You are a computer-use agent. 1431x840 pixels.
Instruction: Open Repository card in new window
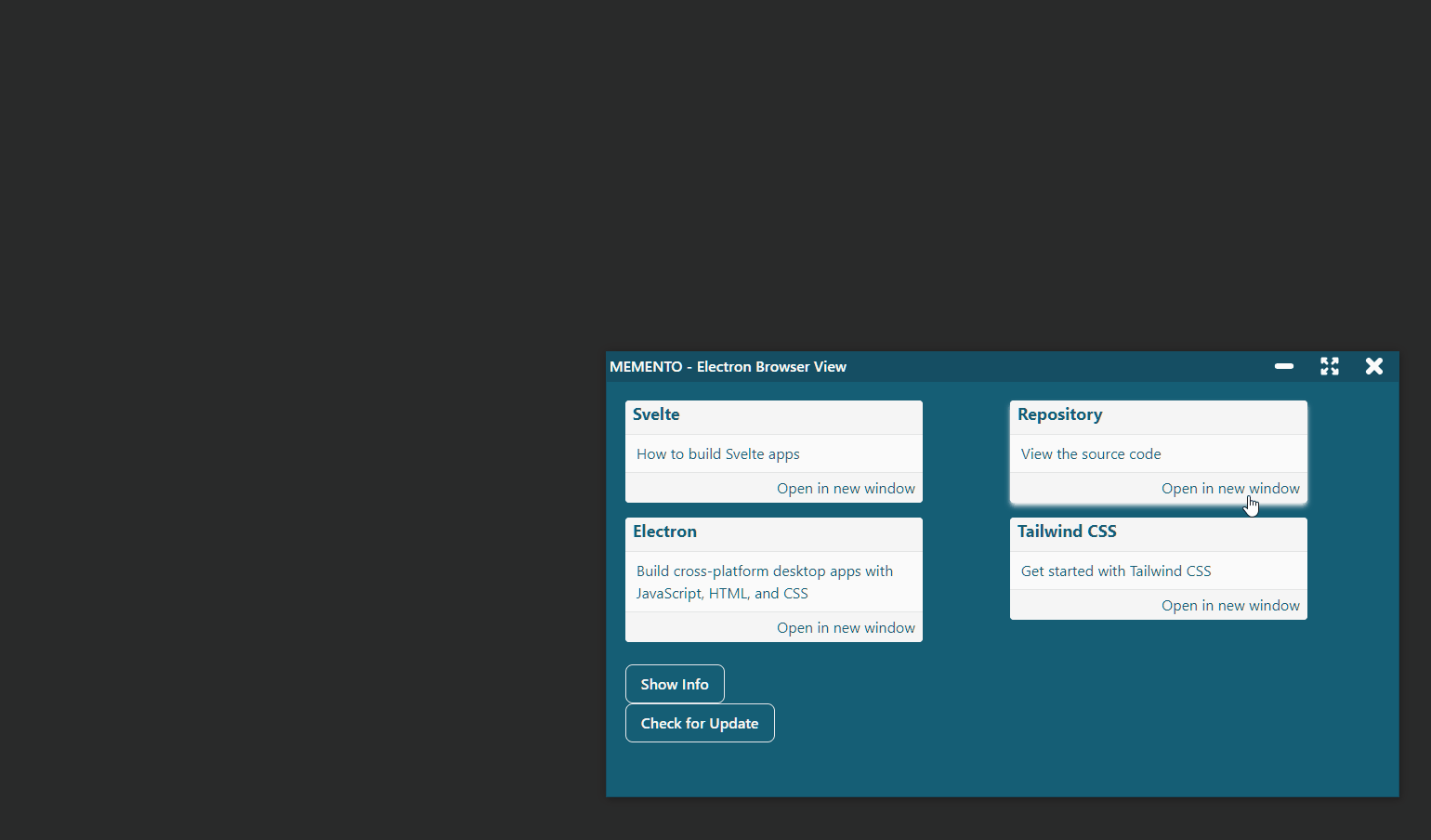[x=1230, y=489]
